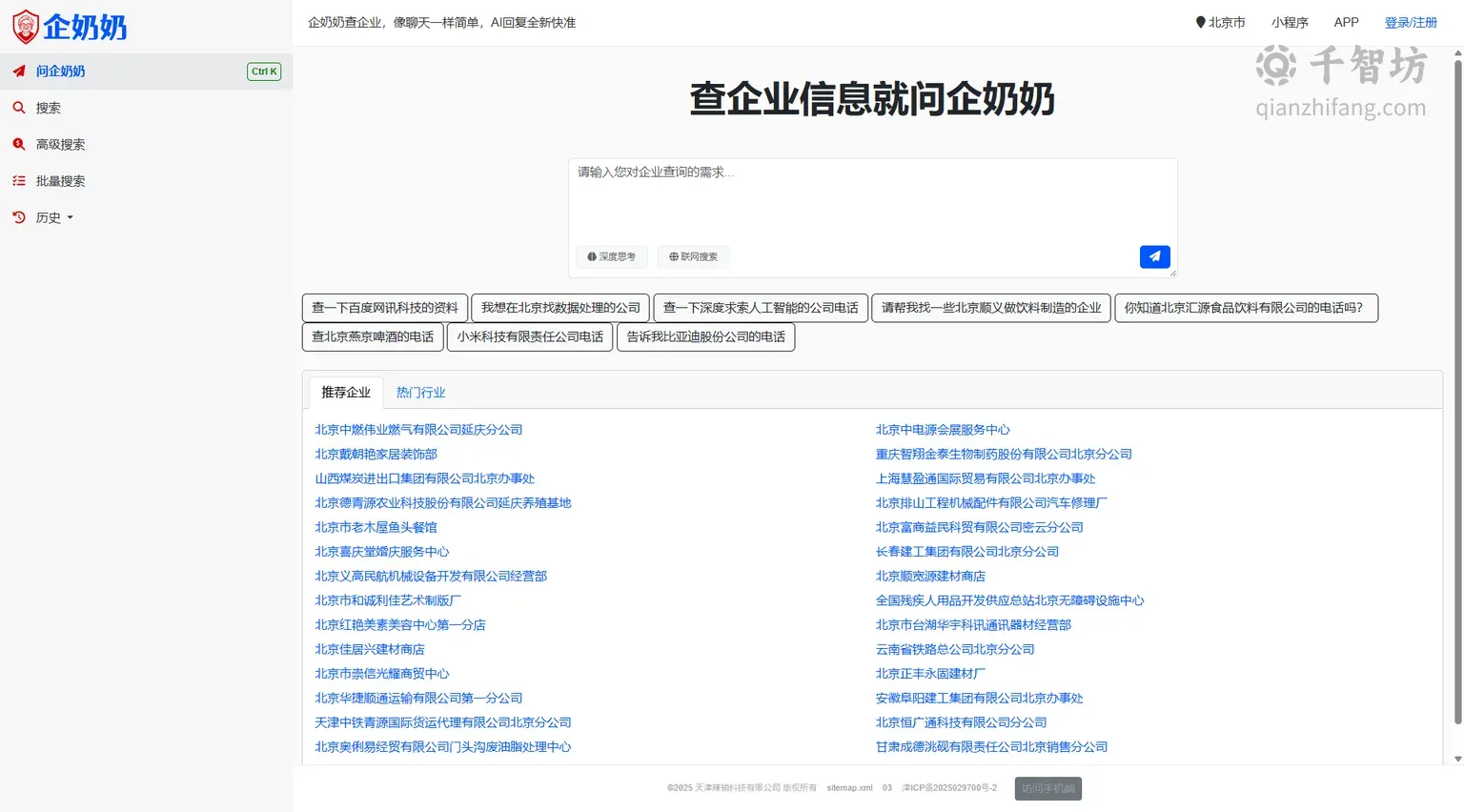Open 山西煤炭进出口集团有限公司北京办事处
1464x812 pixels.
[x=424, y=478]
